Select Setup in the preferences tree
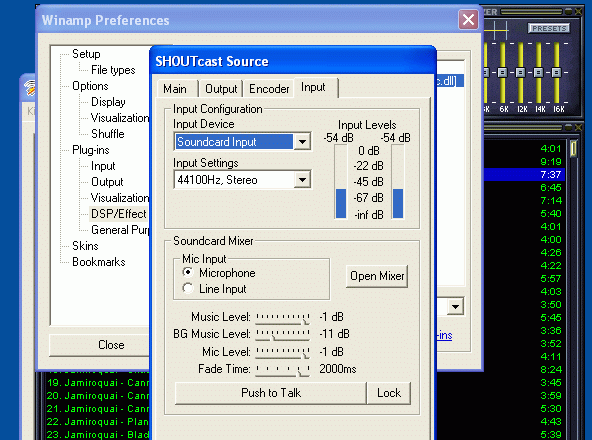The width and height of the screenshot is (592, 440). [x=86, y=54]
